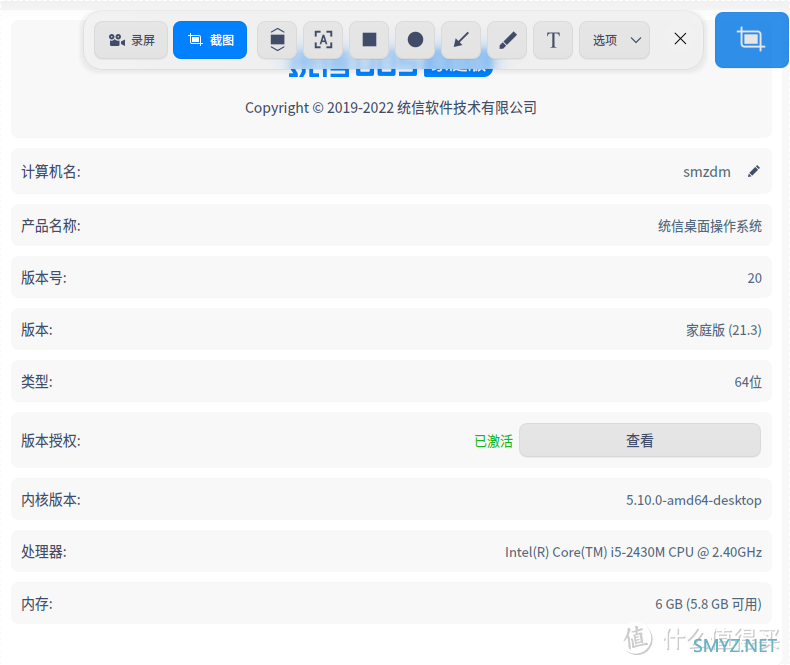Select the ellipse drawing tool
This screenshot has width=790, height=665.
pyautogui.click(x=415, y=40)
